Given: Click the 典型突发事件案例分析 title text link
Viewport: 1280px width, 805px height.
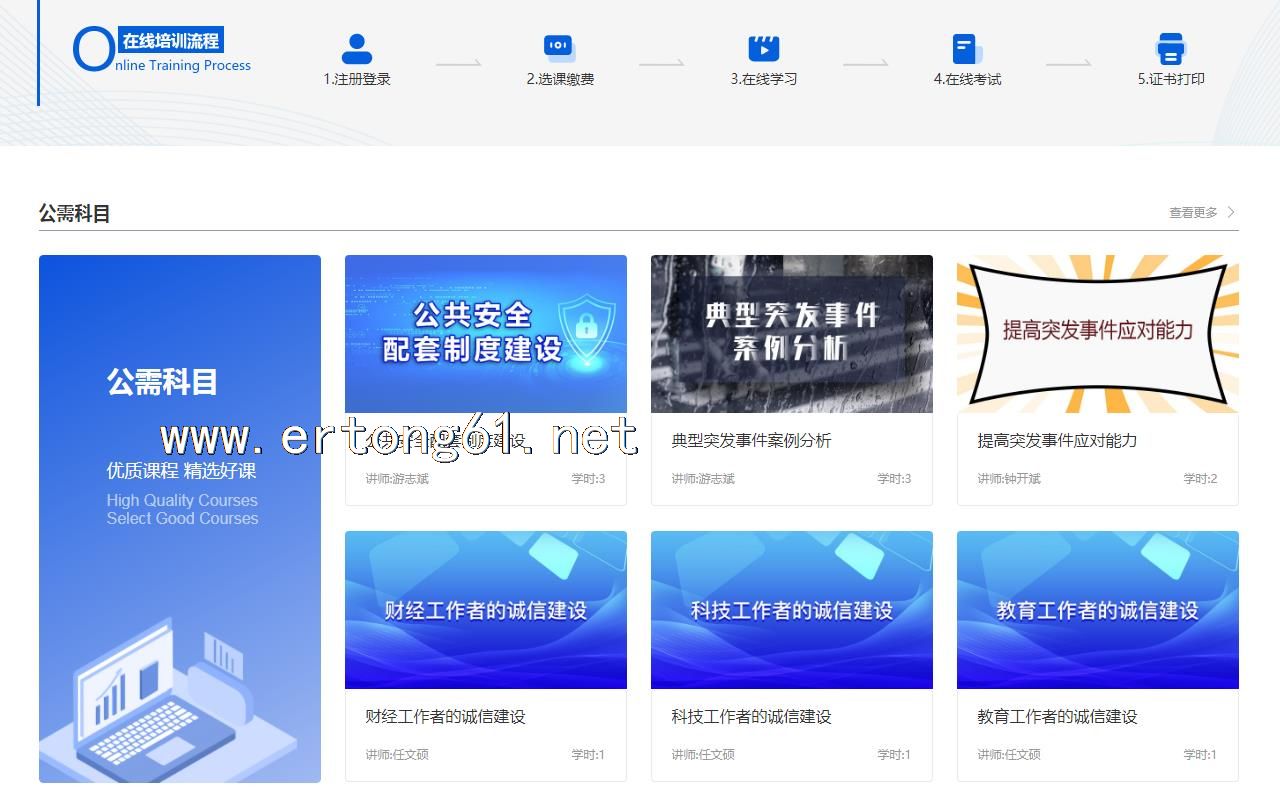Looking at the screenshot, I should point(751,441).
